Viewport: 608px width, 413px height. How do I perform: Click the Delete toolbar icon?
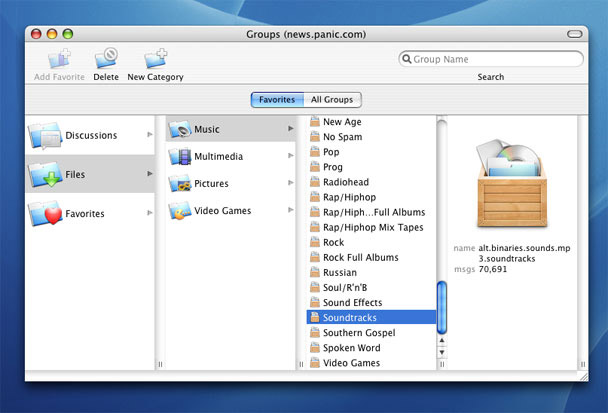[106, 59]
